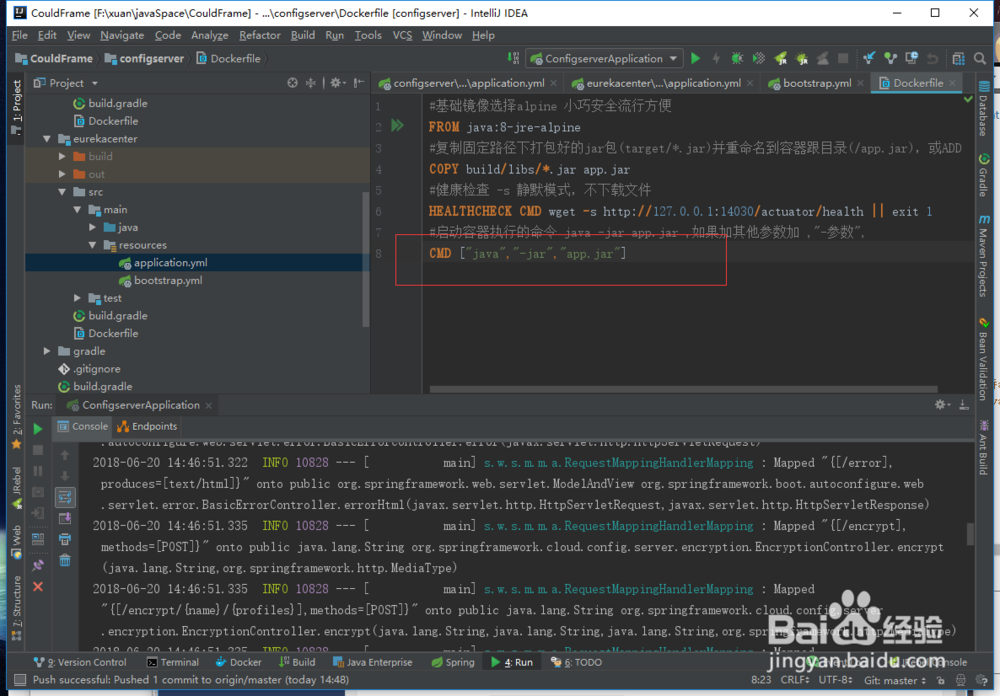
Task: Run with coverage icon
Action: pyautogui.click(x=757, y=58)
